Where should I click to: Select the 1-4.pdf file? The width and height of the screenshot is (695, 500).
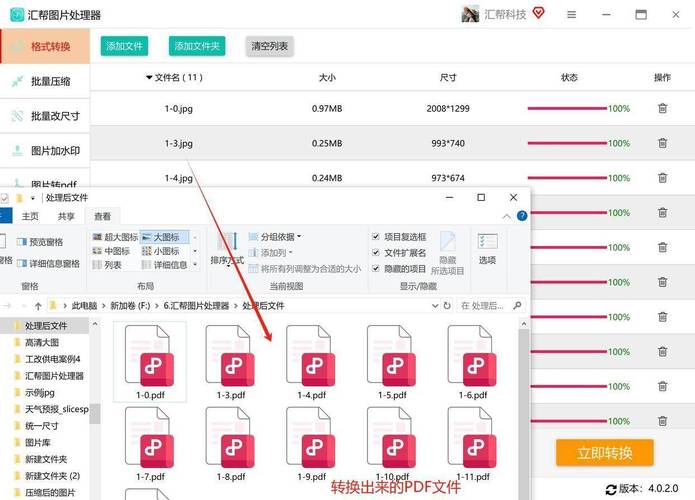tap(312, 362)
